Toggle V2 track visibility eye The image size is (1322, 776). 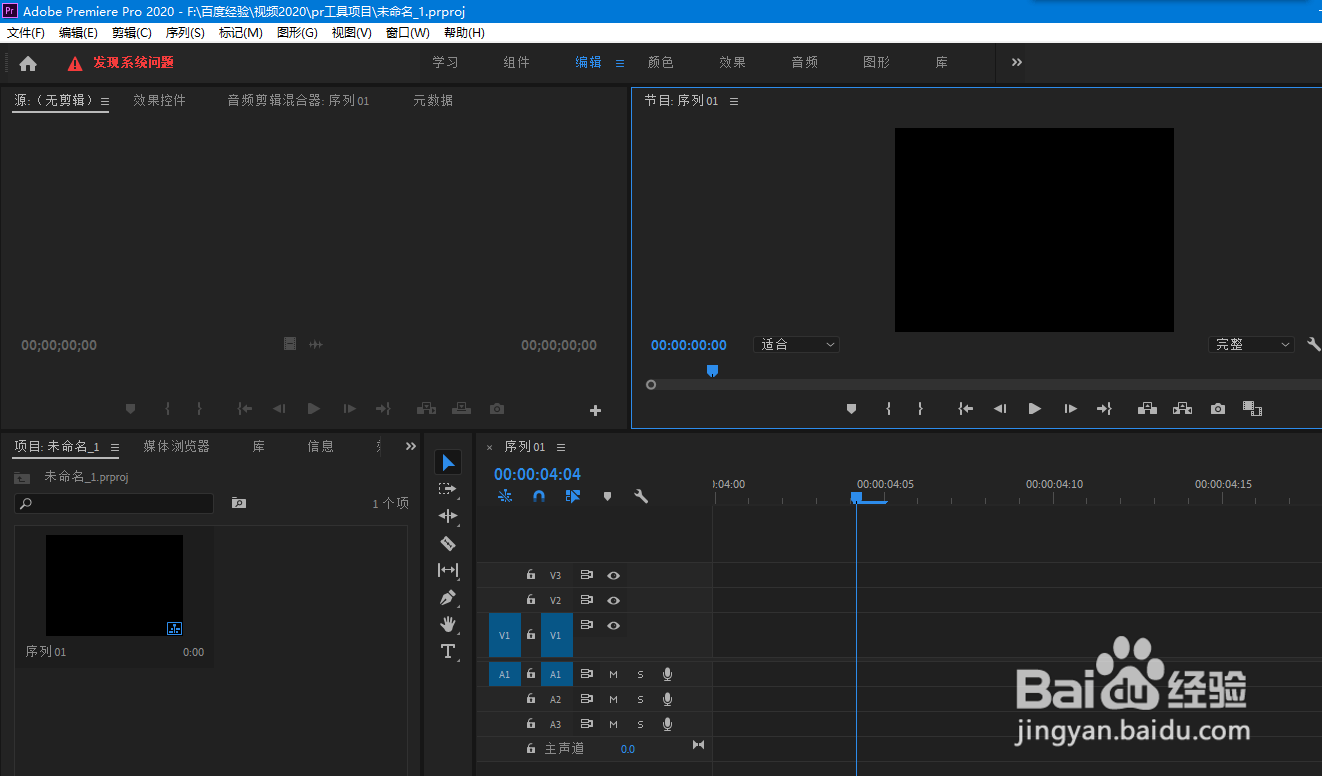click(614, 600)
